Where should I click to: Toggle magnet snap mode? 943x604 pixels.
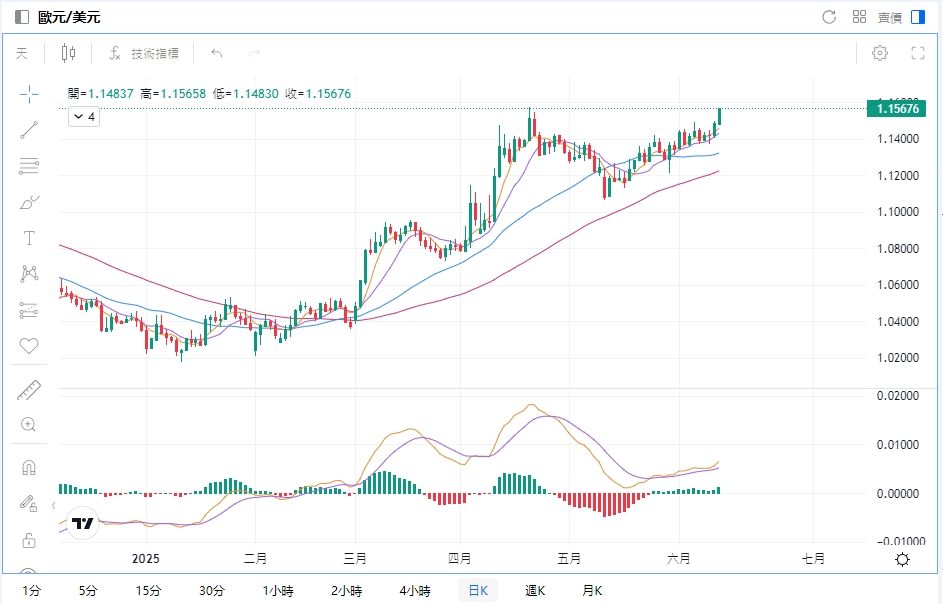click(x=29, y=468)
